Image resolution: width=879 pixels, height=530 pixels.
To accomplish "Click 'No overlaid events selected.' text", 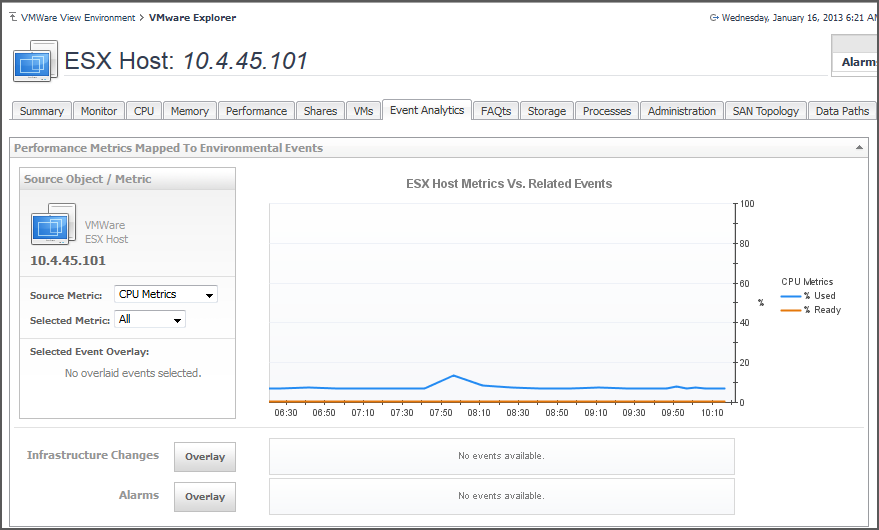I will click(133, 373).
